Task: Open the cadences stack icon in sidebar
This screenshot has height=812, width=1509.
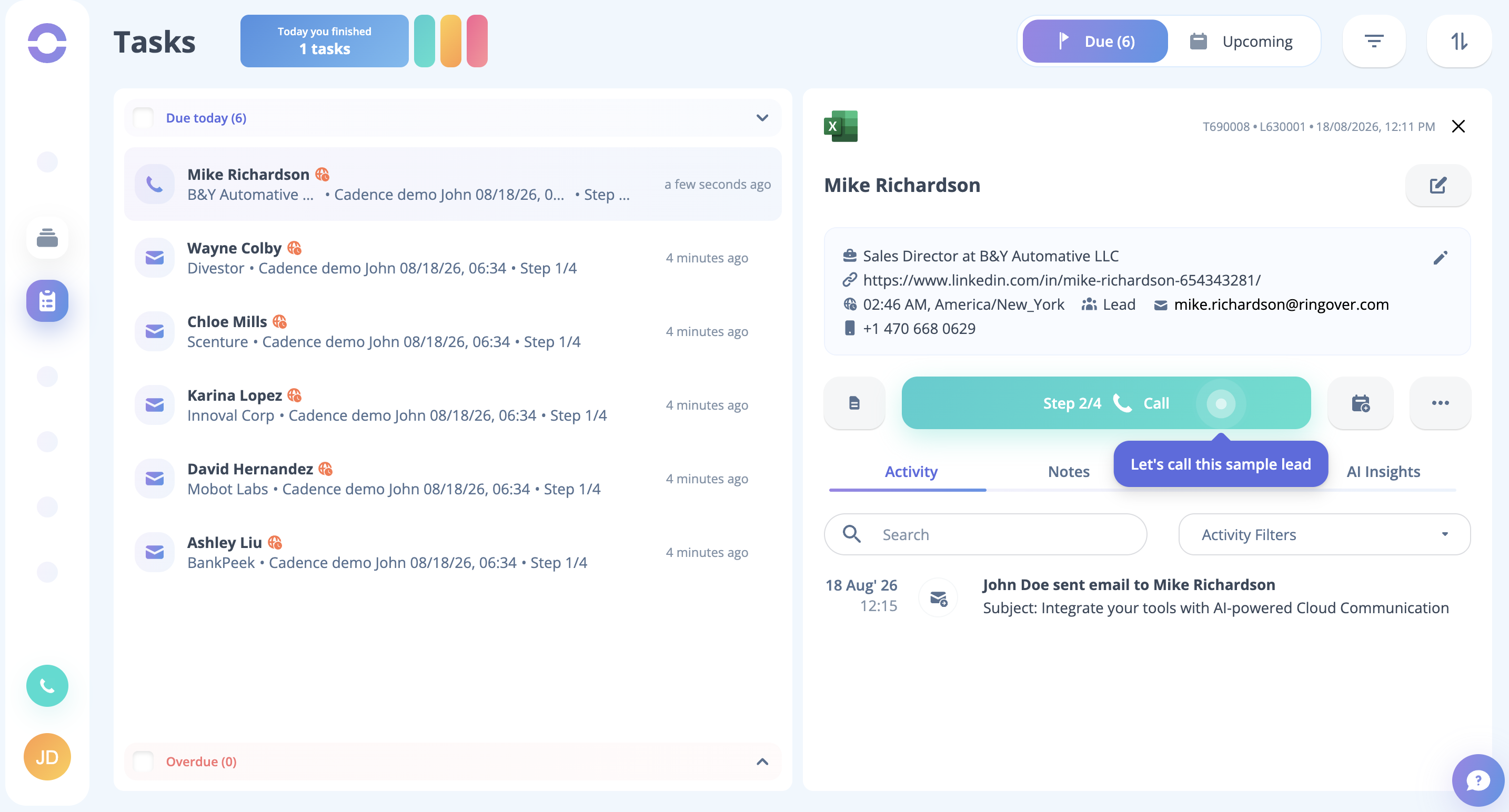Action: (47, 238)
